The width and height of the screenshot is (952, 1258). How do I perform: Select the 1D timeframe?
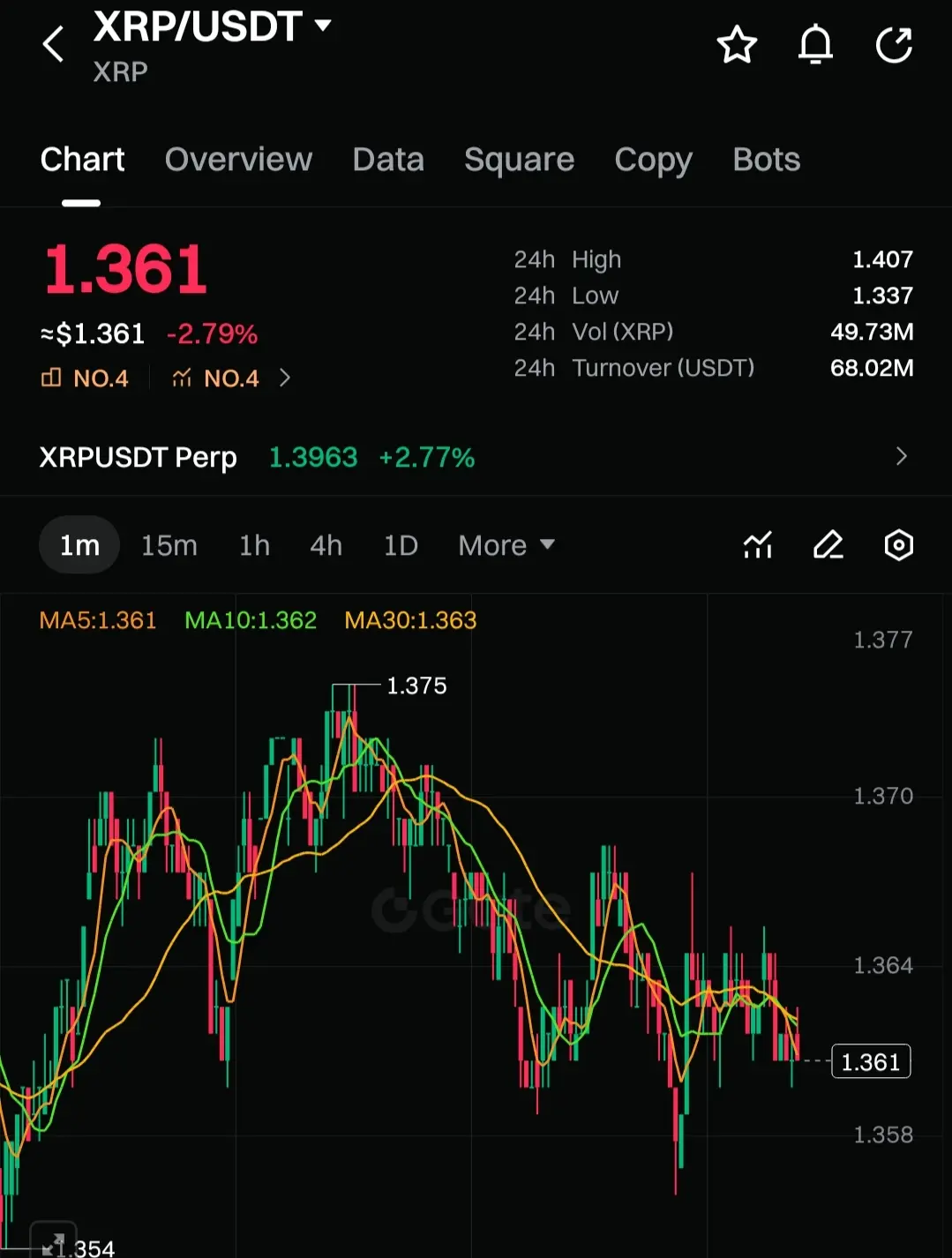click(401, 545)
